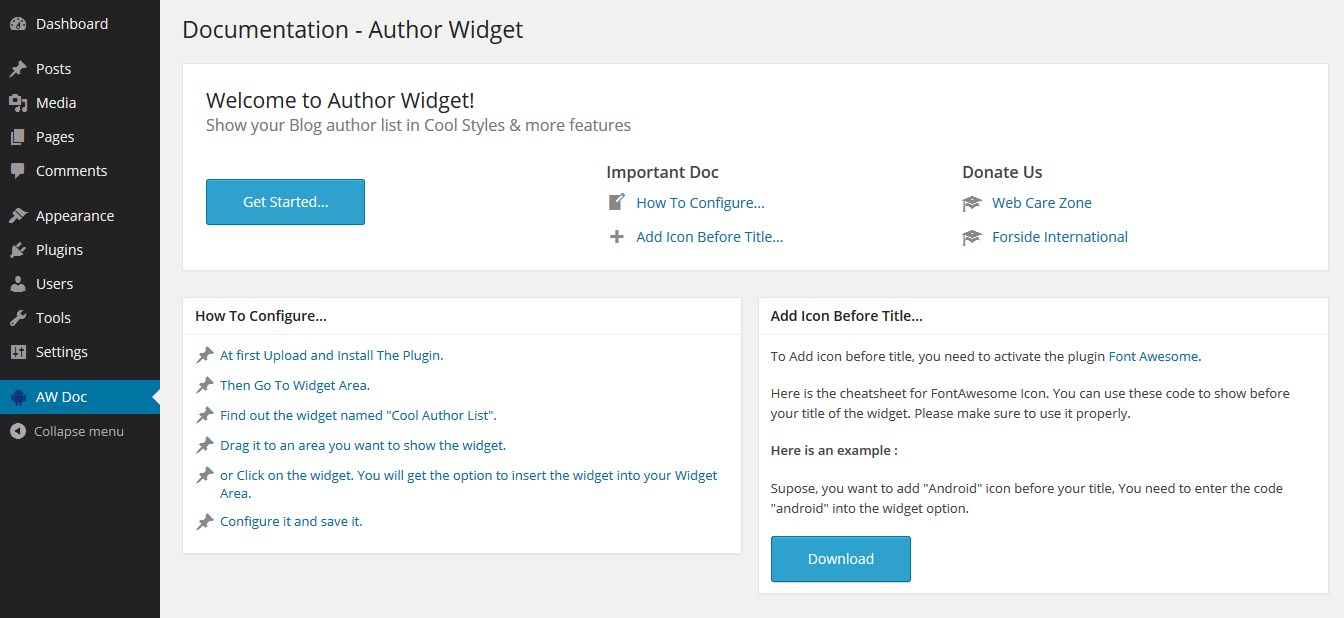Click the plus icon before Add Icon link
This screenshot has width=1344, height=618.
617,237
